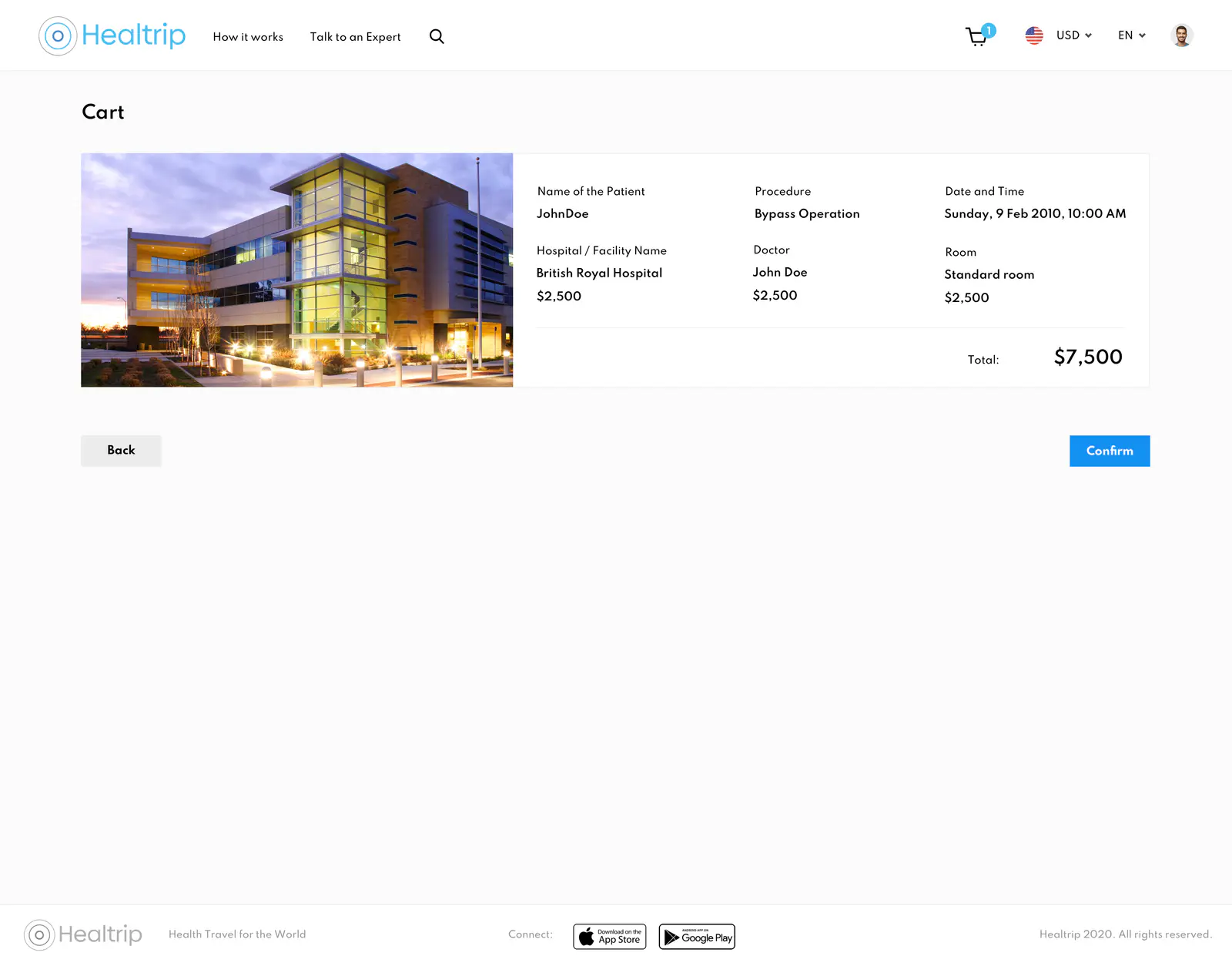
Task: Click the US flag currency icon
Action: (x=1034, y=35)
